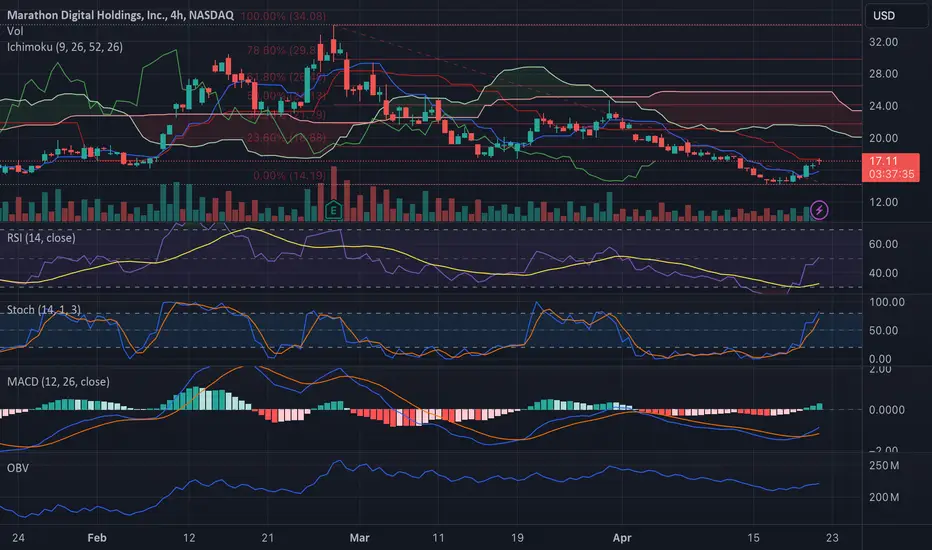Click the green earnings E marker icon
This screenshot has height=550, width=932.
pyautogui.click(x=333, y=210)
